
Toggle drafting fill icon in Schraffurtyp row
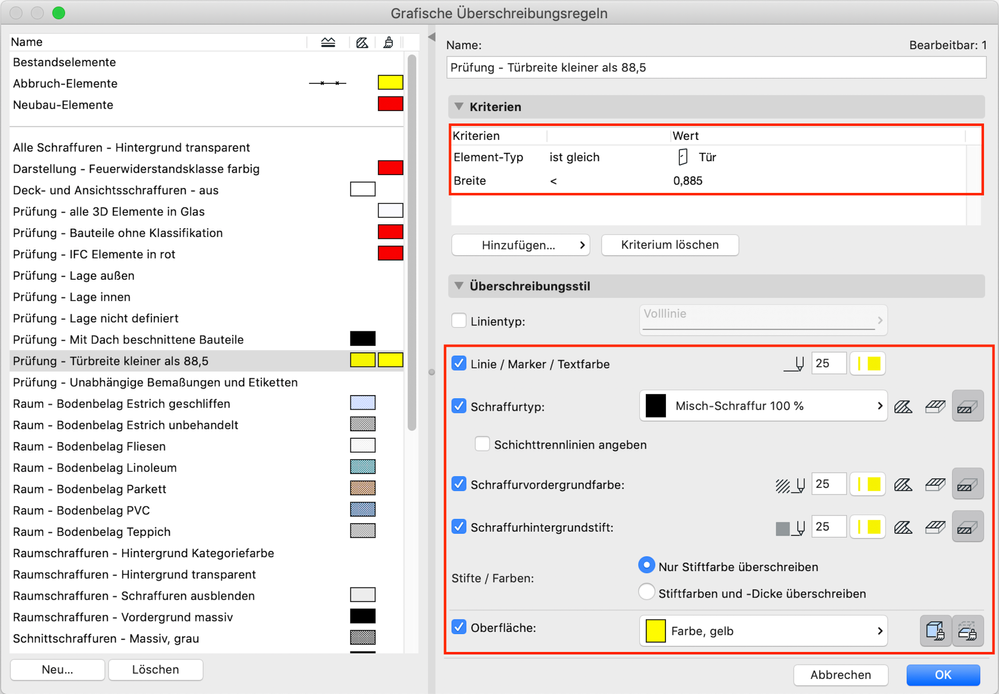(x=903, y=407)
